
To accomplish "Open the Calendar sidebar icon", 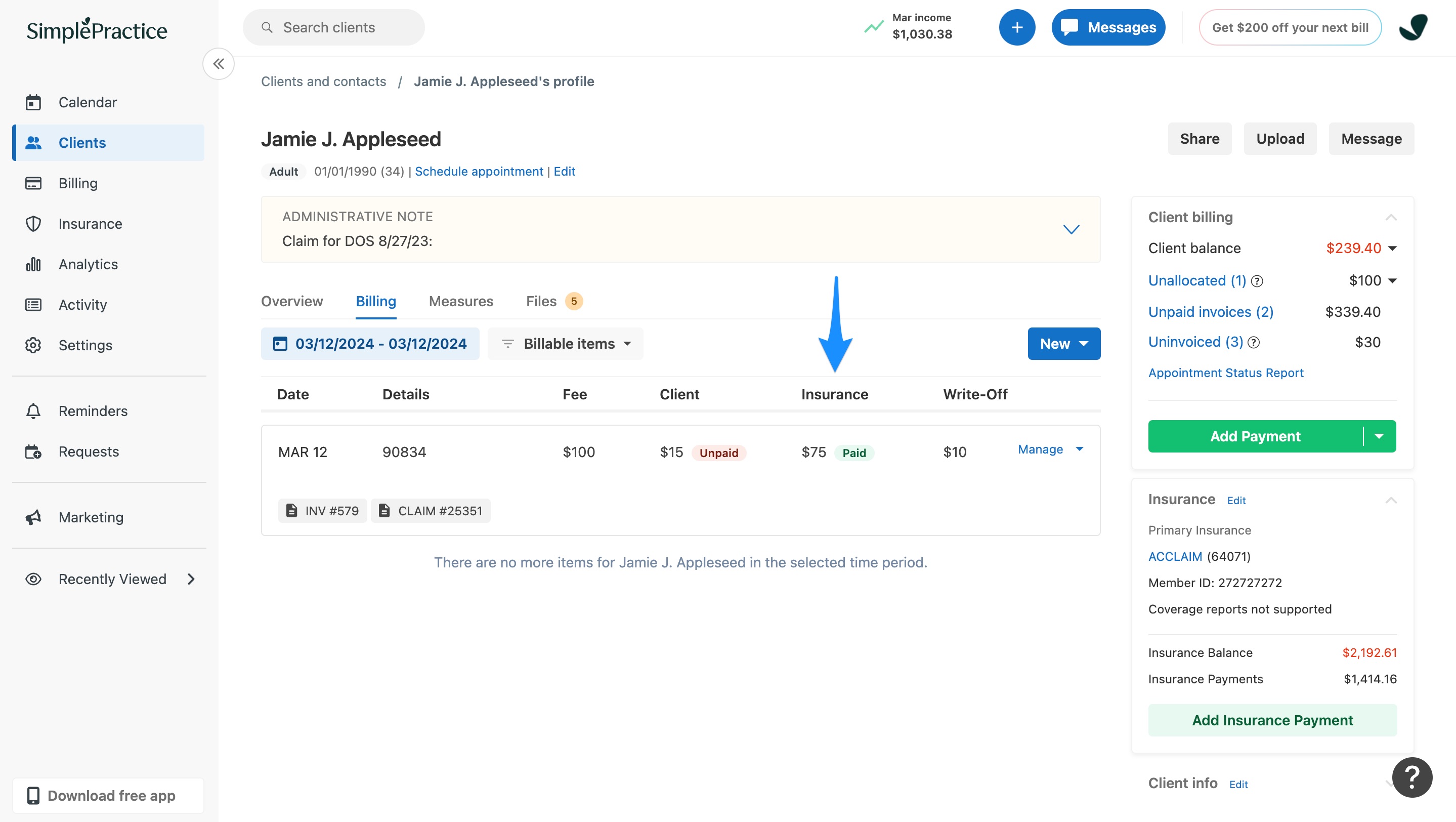I will [x=33, y=102].
